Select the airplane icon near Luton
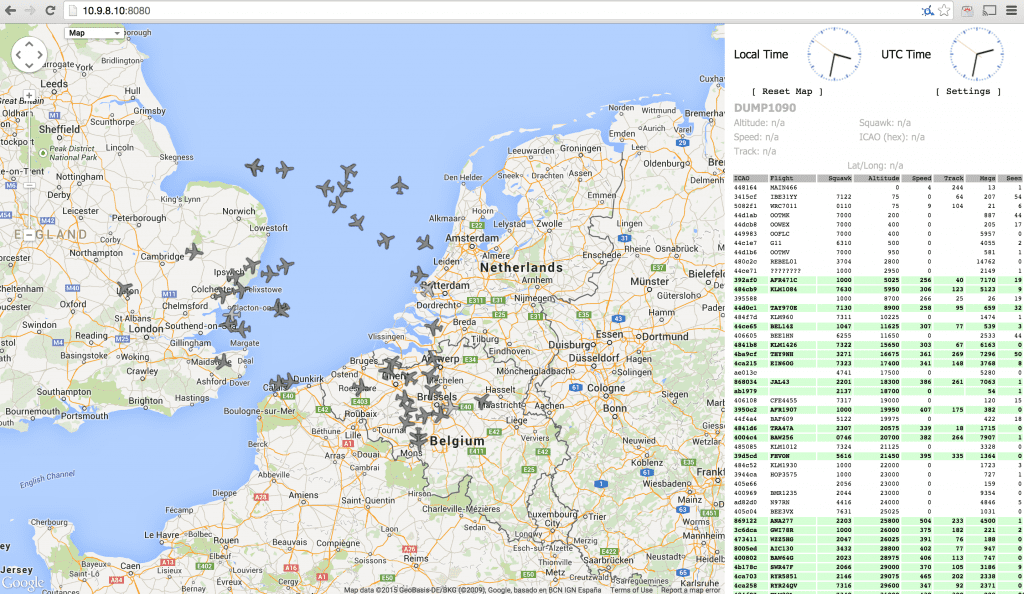Viewport: 1024px width, 594px height. coord(124,290)
